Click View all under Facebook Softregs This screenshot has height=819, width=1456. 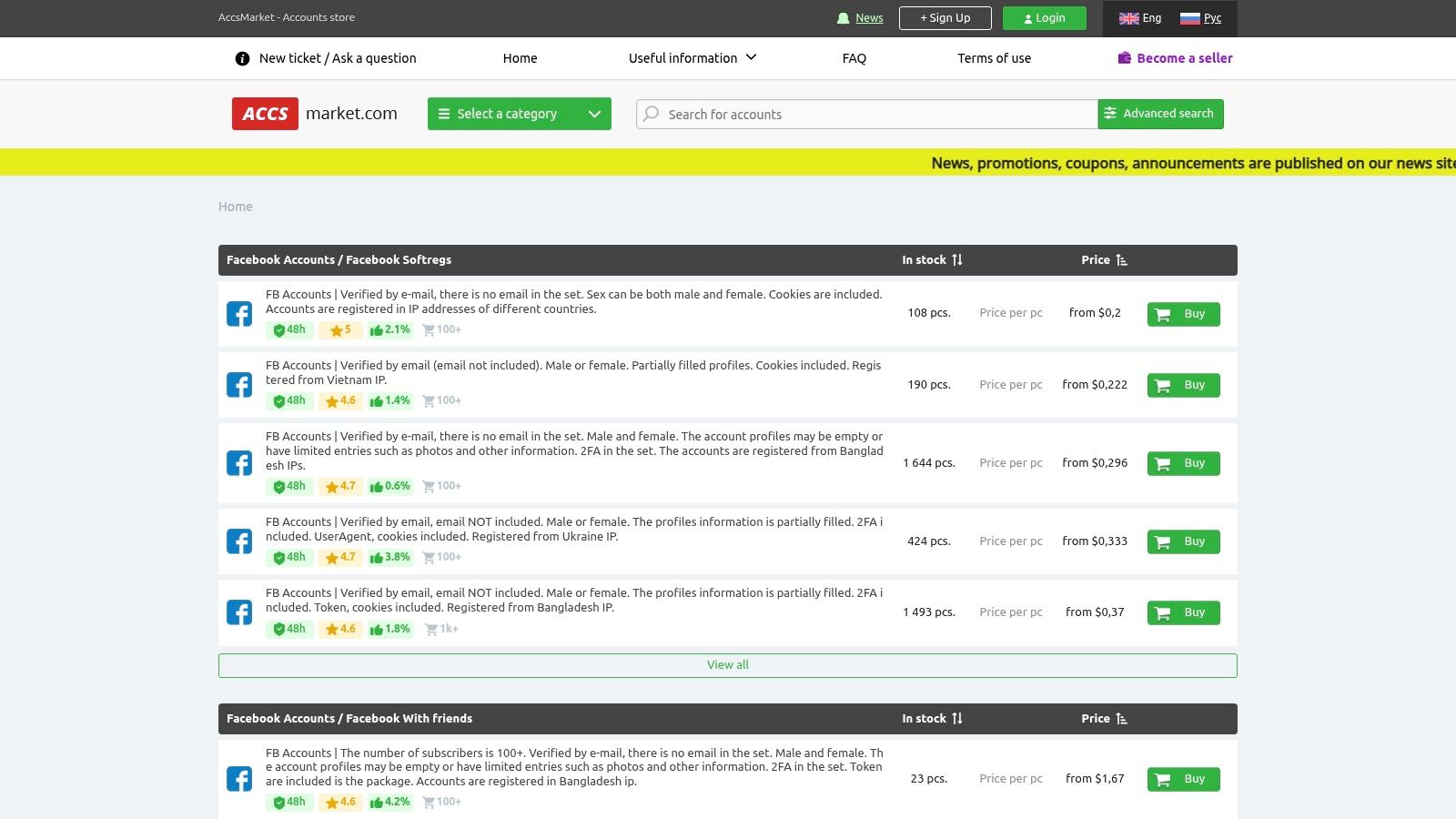[728, 665]
